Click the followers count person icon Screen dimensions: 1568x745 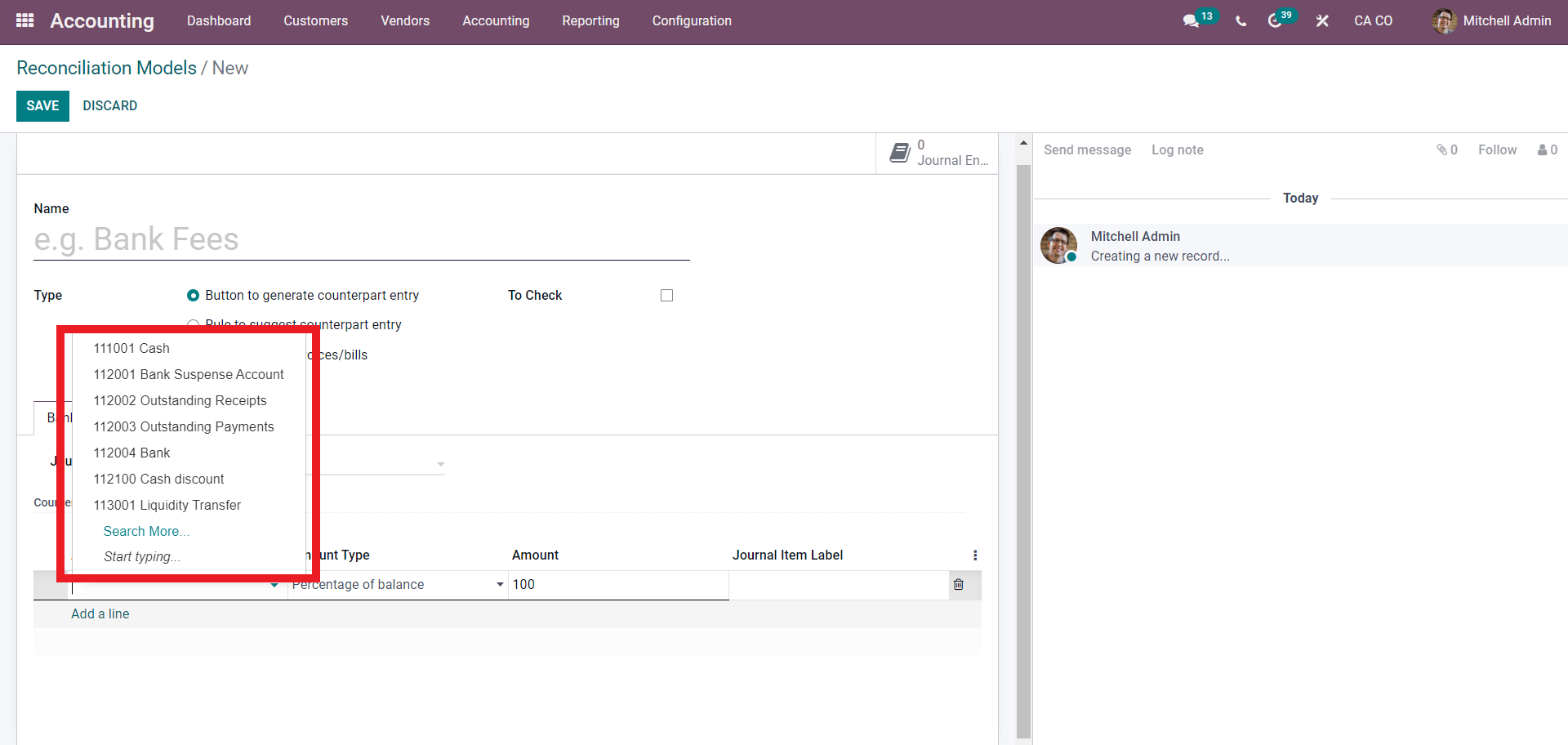pyautogui.click(x=1542, y=150)
